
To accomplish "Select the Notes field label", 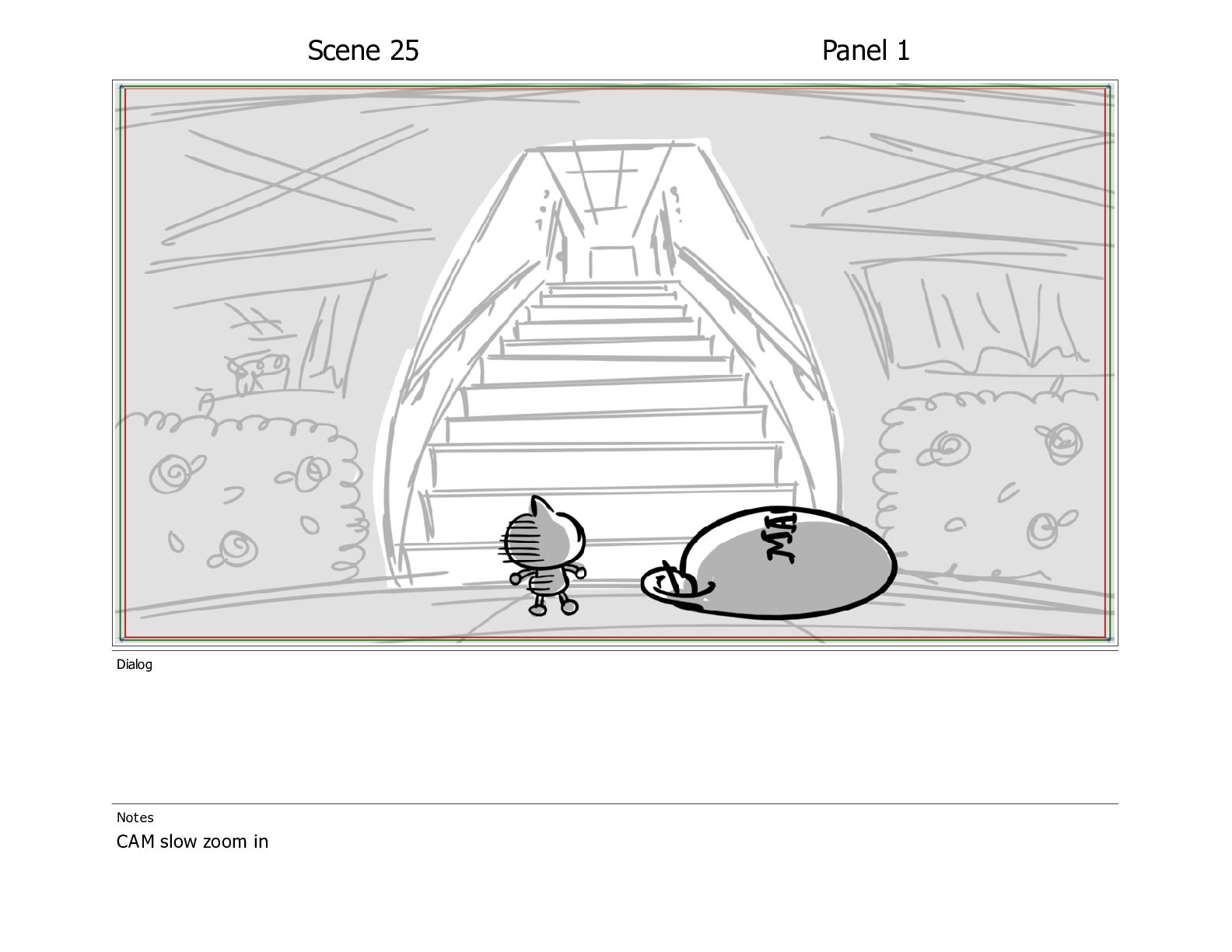I will tap(135, 817).
